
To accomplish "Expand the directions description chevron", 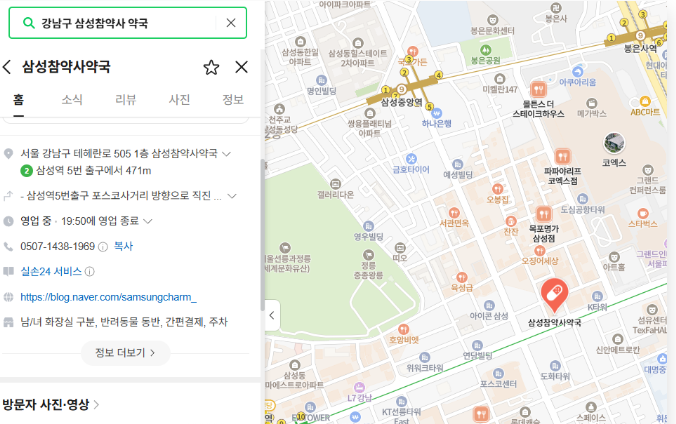I will coord(232,196).
